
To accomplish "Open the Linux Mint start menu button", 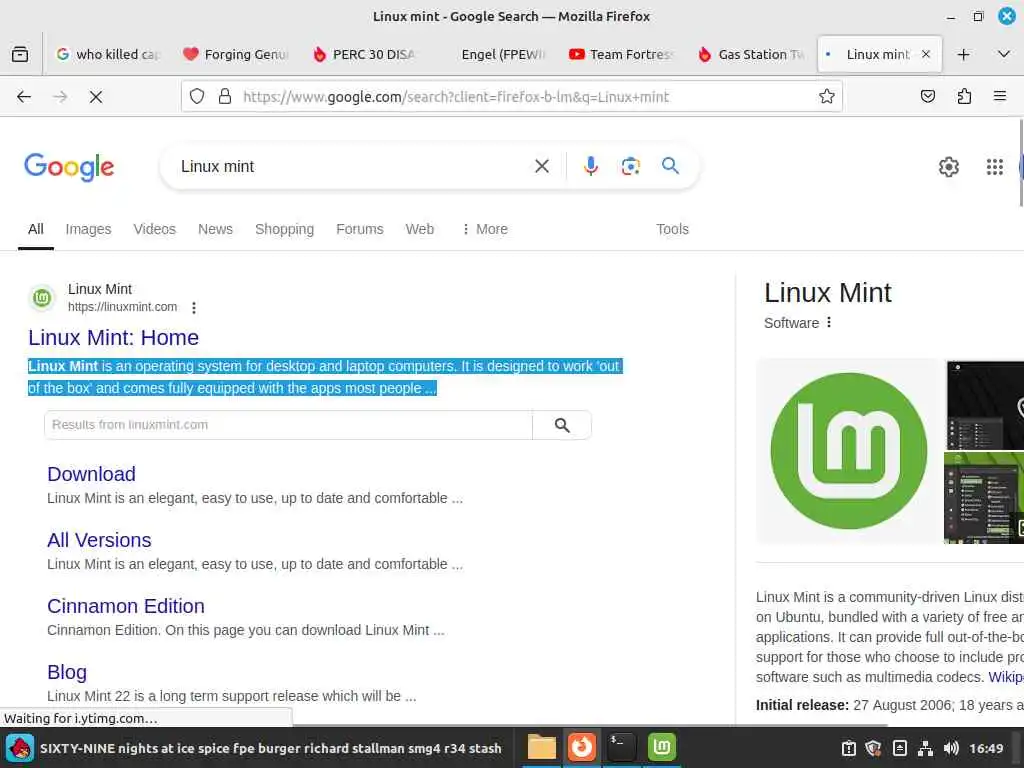I will point(20,748).
